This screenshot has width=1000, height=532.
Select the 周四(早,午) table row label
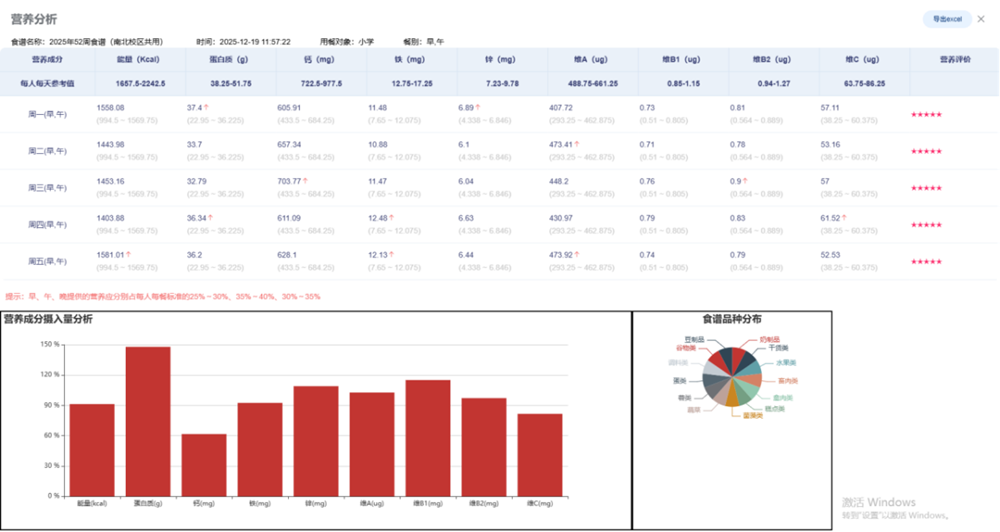[x=47, y=224]
